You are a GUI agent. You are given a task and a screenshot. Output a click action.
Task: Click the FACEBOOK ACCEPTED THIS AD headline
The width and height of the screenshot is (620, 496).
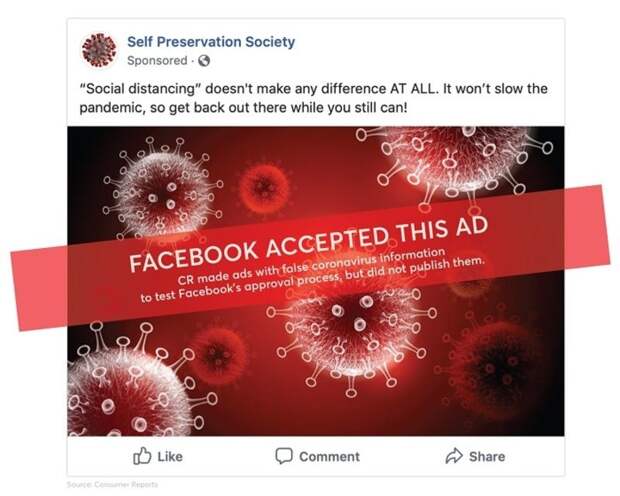click(309, 244)
